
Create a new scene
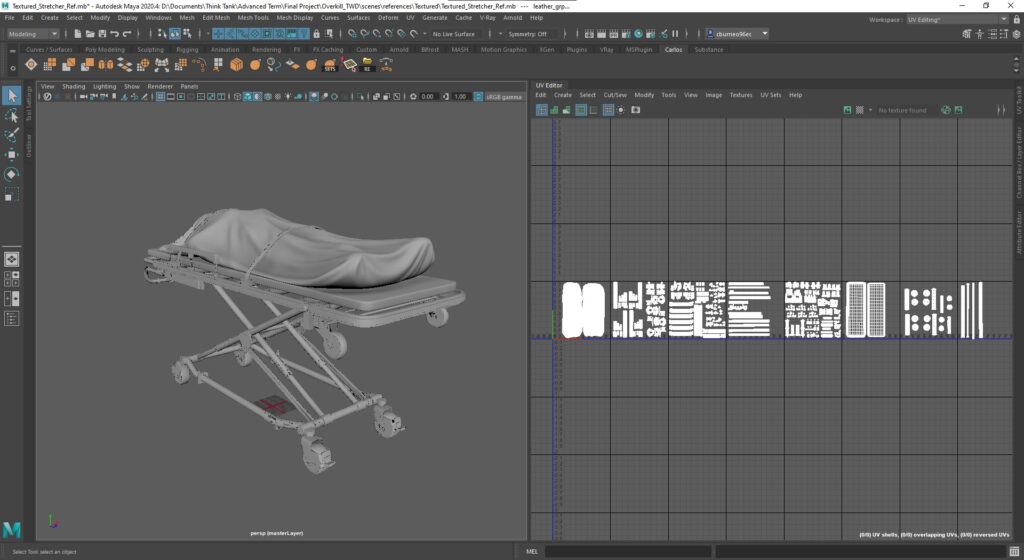(x=78, y=34)
